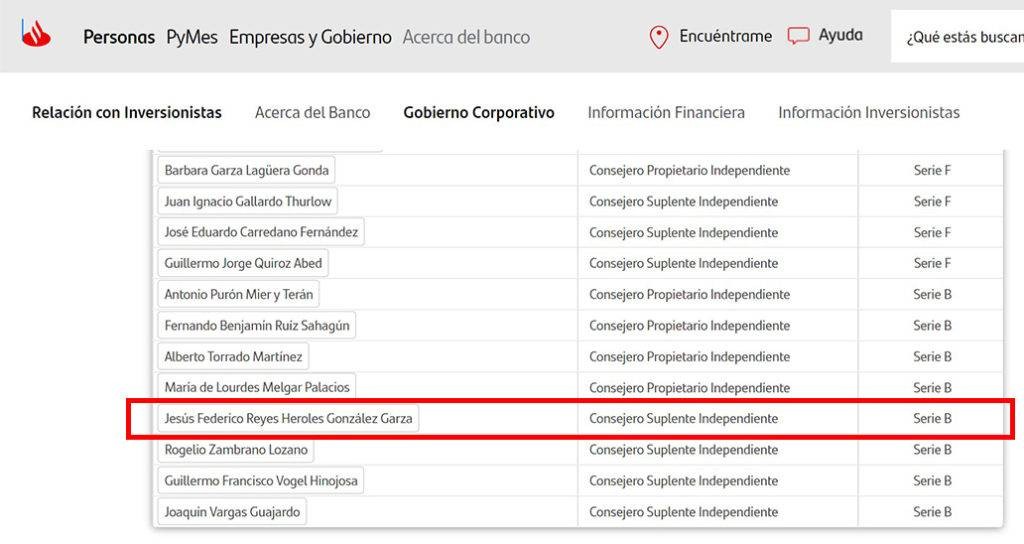The height and width of the screenshot is (544, 1024).
Task: Open the Información Financiera tab
Action: coord(666,113)
